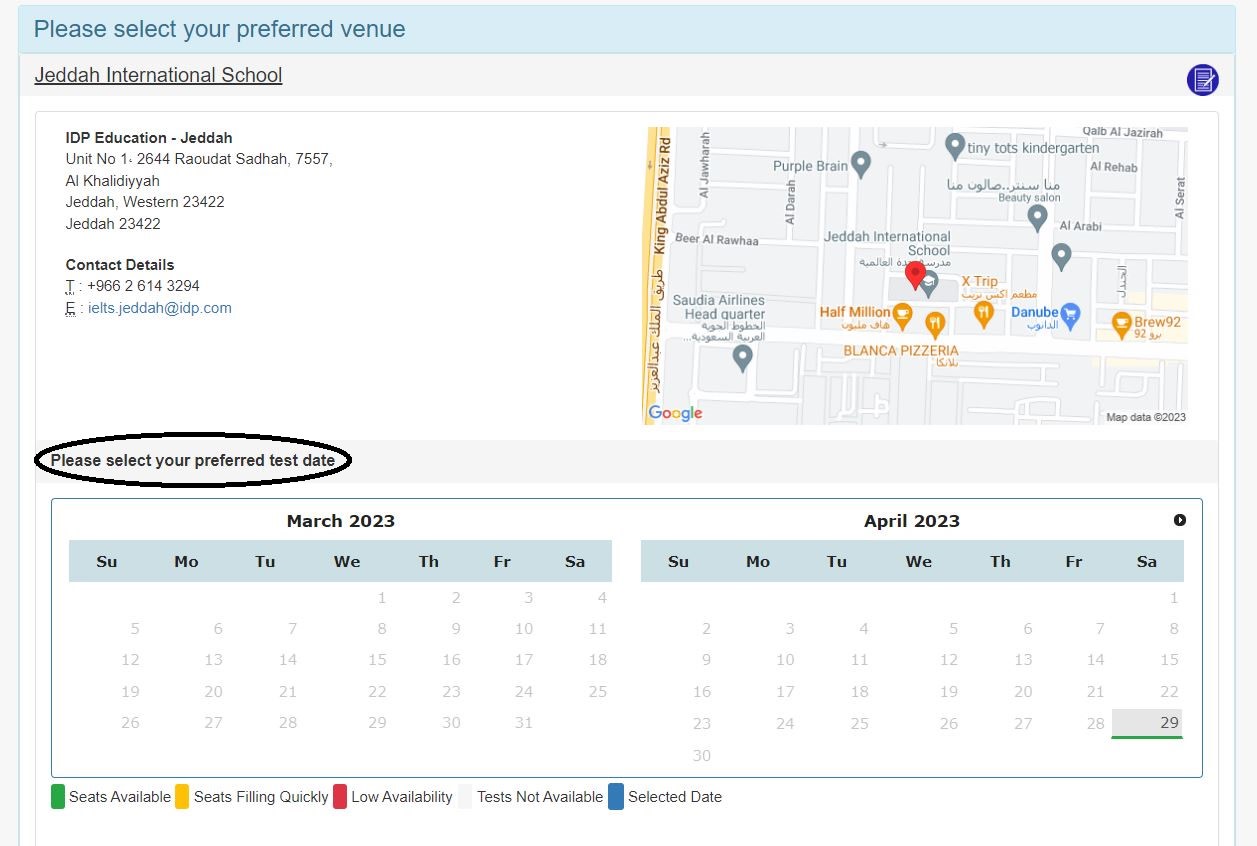Click the green Seats Available legend swatch
1257x846 pixels.
(57, 796)
